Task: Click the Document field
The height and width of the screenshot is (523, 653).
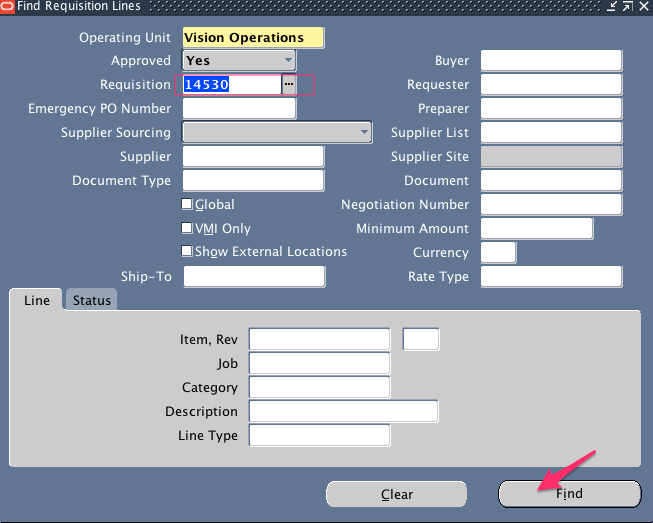Action: coord(551,180)
